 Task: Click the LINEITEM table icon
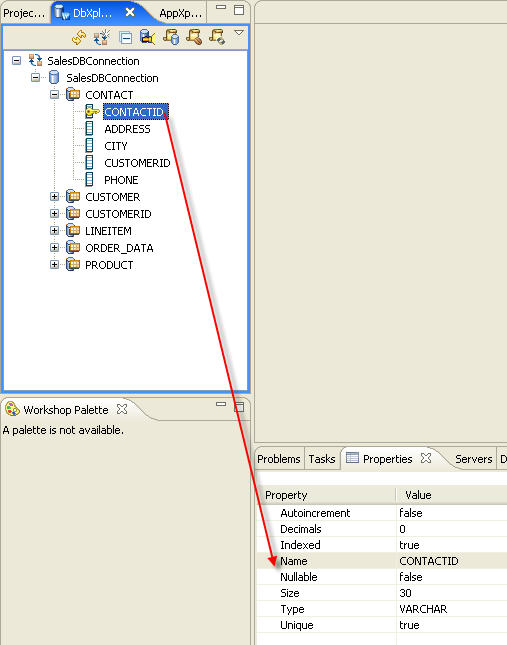pyautogui.click(x=73, y=230)
